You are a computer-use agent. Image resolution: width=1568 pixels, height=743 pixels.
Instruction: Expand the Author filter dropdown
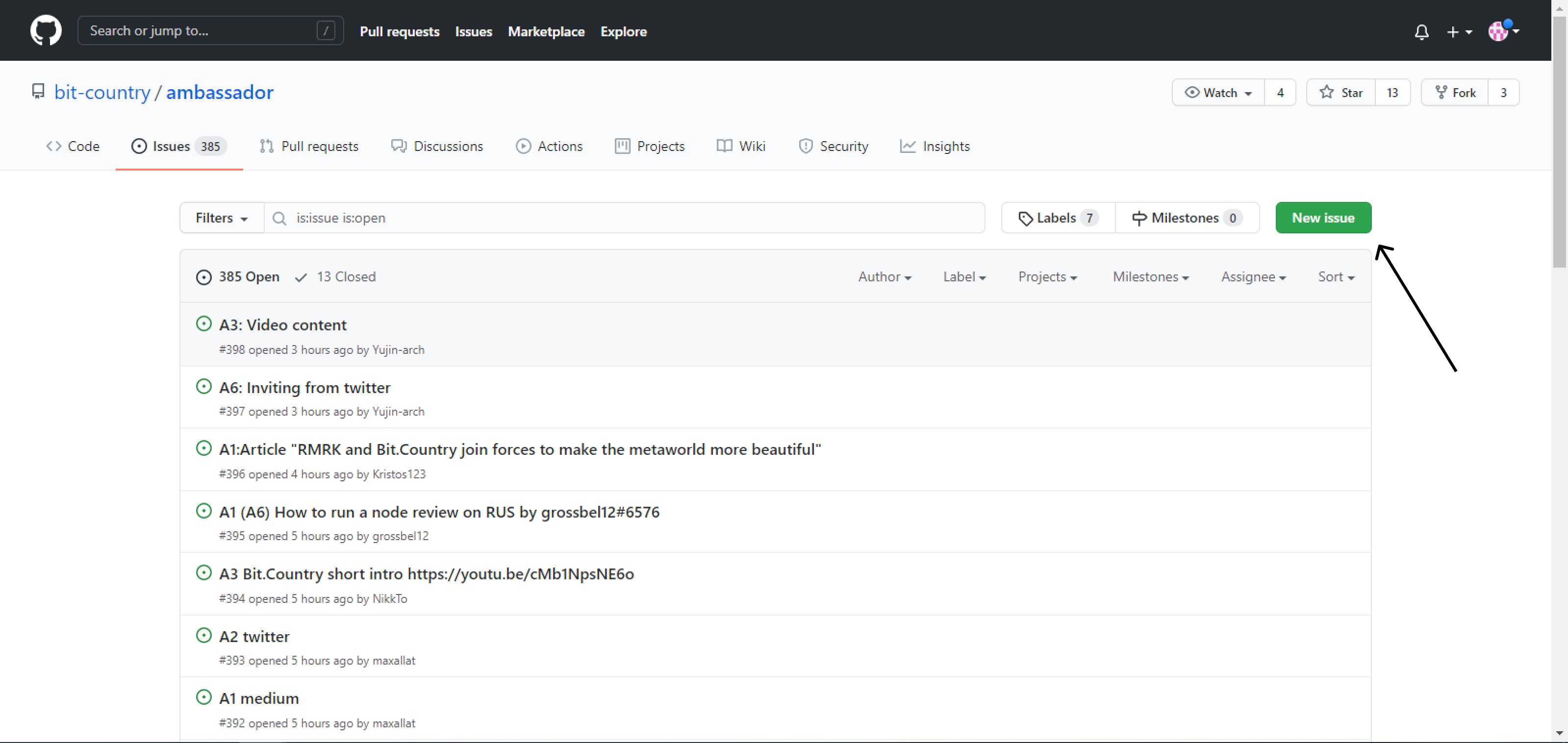coord(884,277)
